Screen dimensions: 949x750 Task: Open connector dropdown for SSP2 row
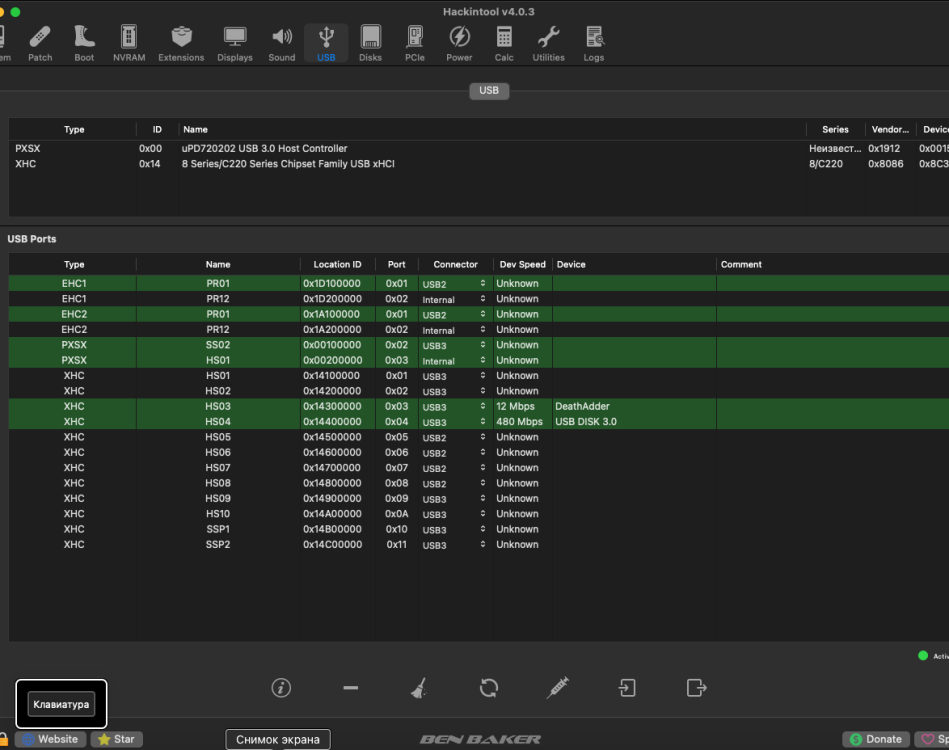pos(482,545)
